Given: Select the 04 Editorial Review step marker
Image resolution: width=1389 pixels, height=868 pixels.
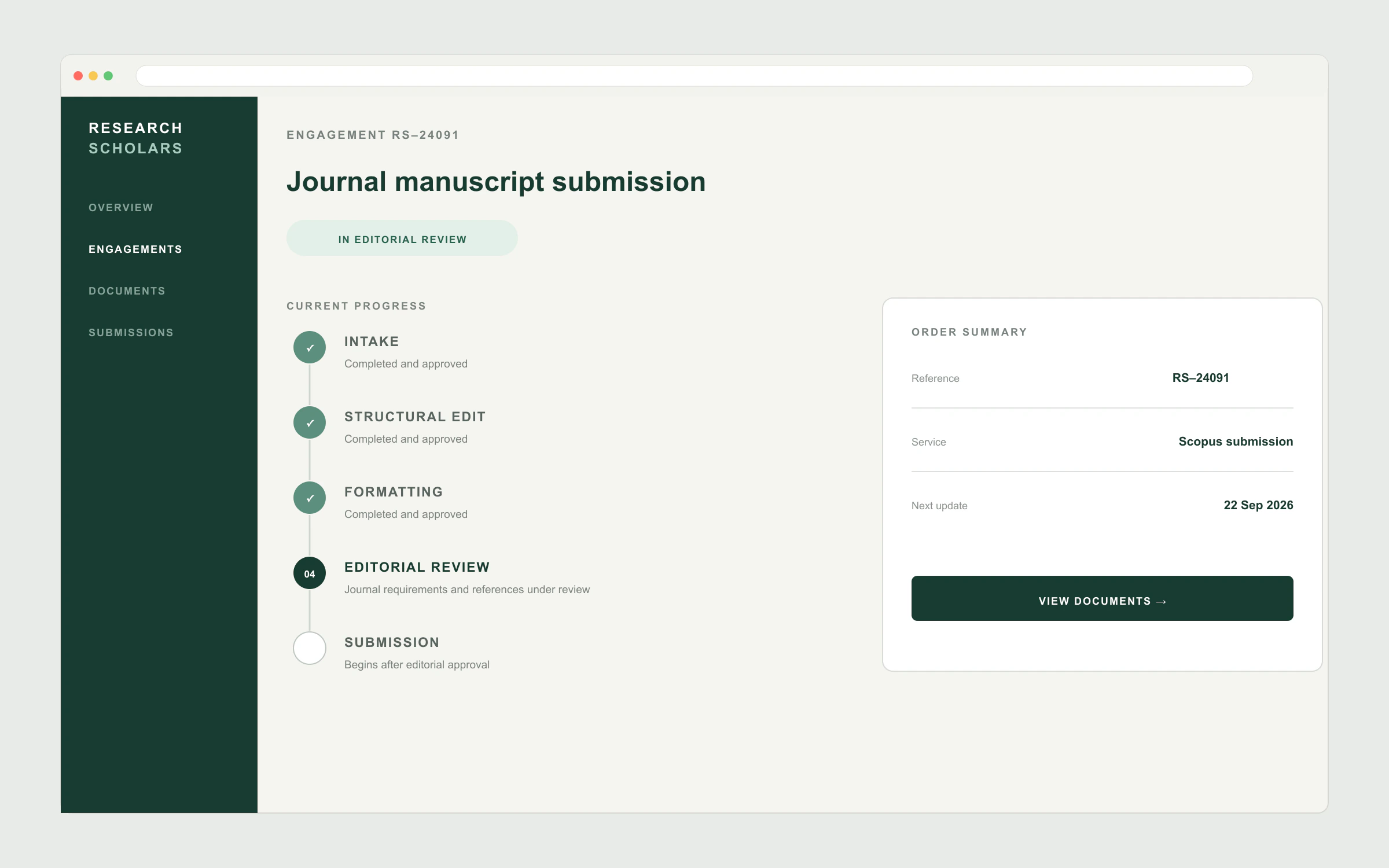Looking at the screenshot, I should 310,573.
